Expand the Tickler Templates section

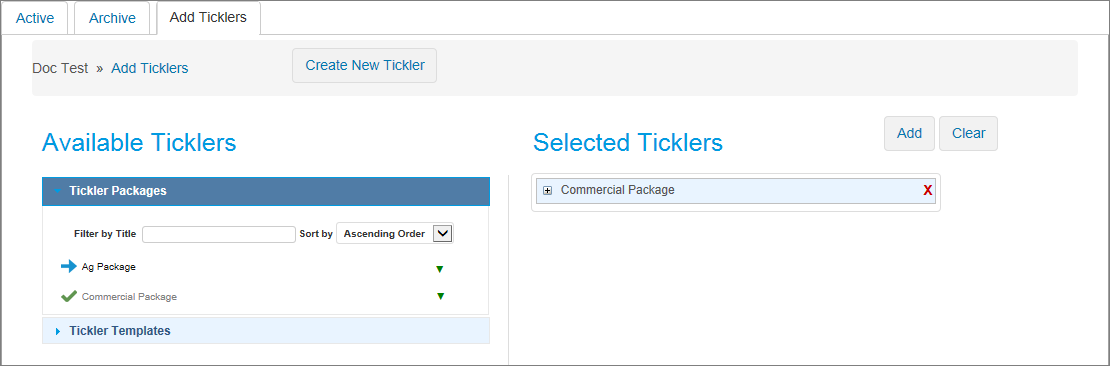(265, 331)
